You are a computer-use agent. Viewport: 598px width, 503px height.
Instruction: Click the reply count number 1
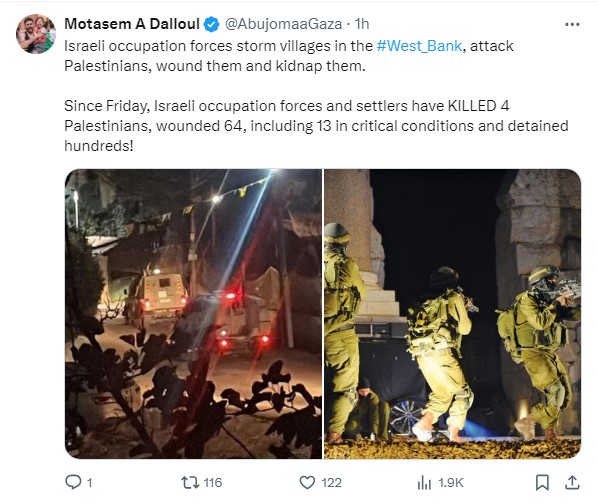click(90, 483)
